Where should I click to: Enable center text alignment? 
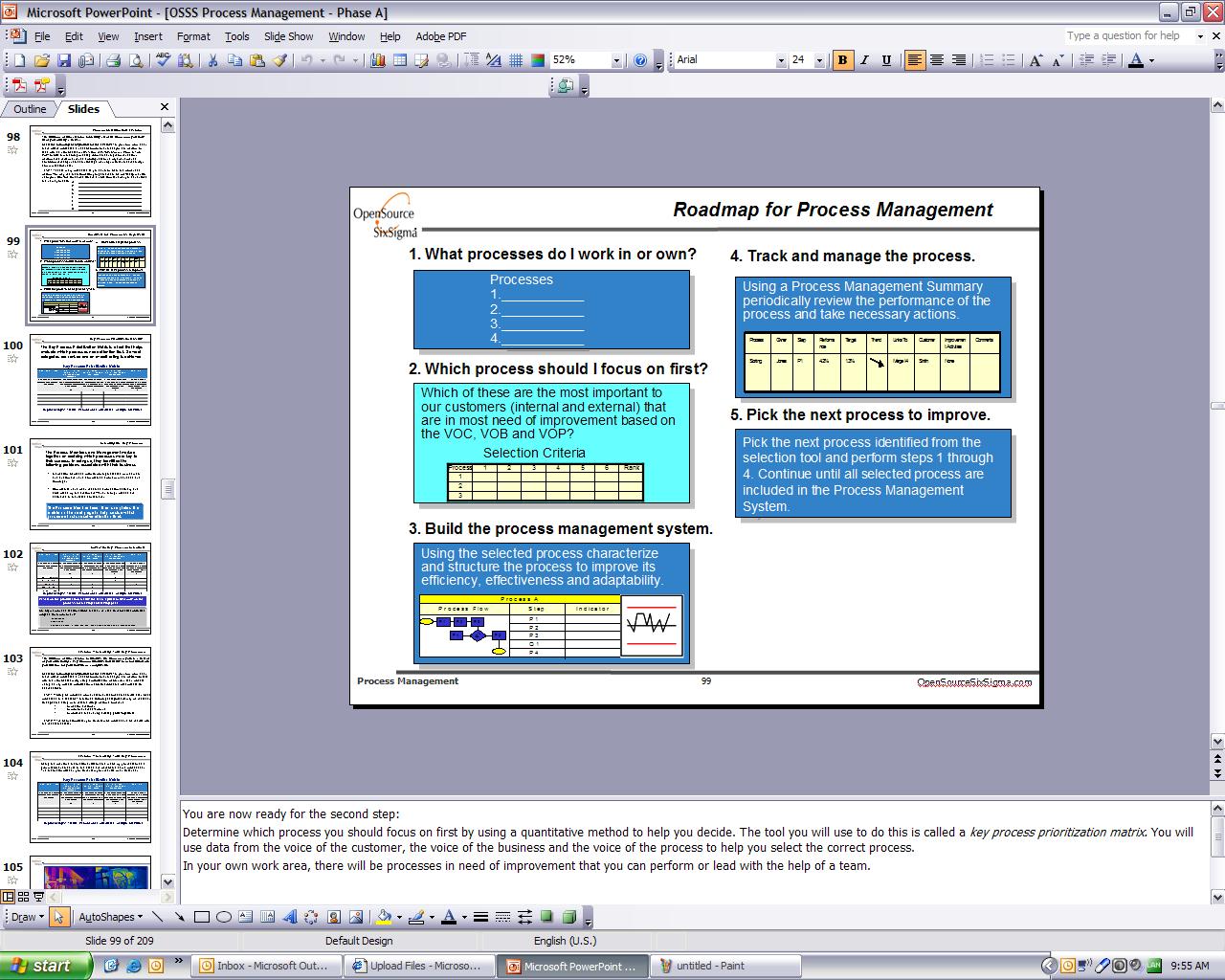937,60
